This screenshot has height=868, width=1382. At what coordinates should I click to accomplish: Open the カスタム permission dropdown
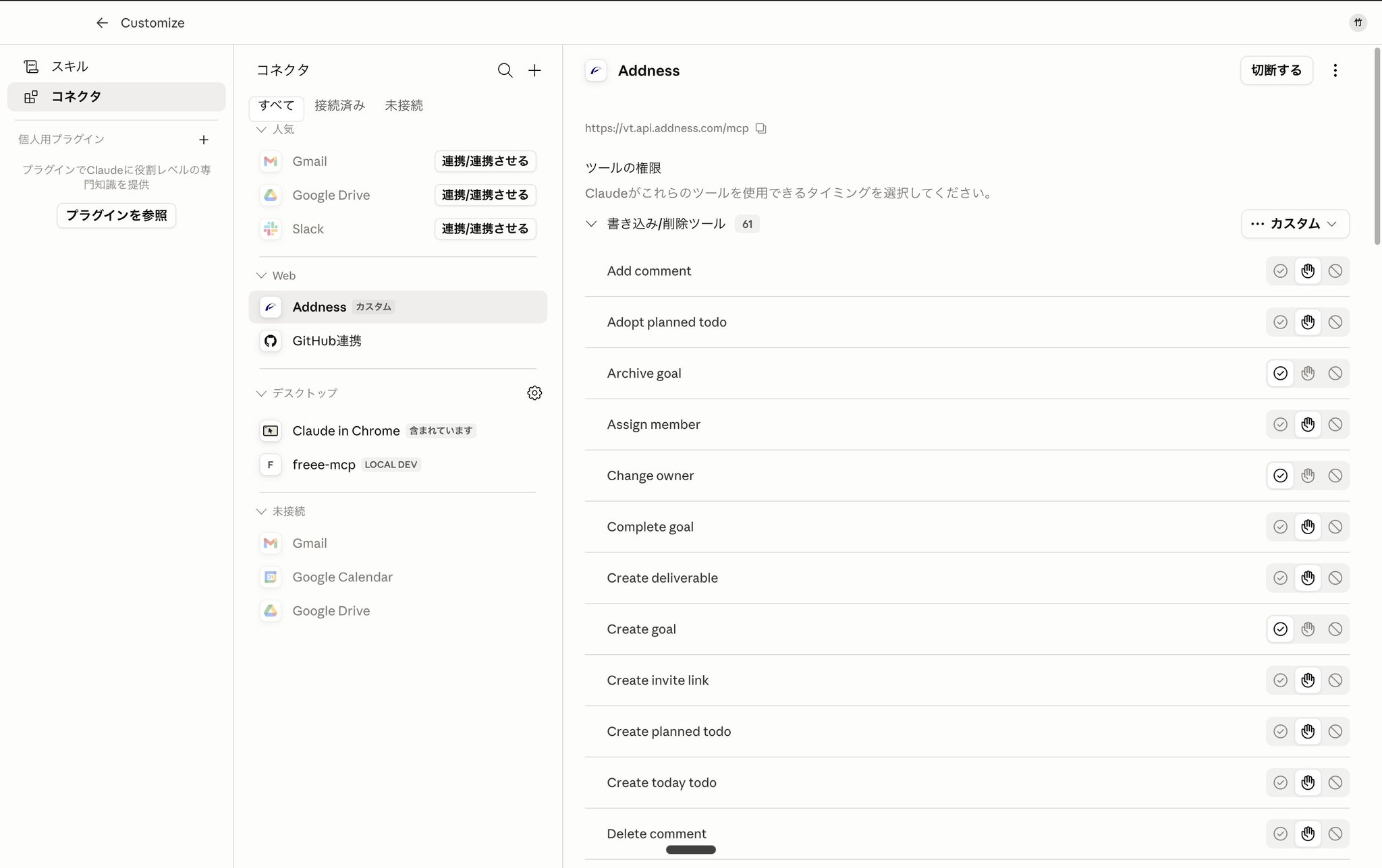coord(1295,224)
